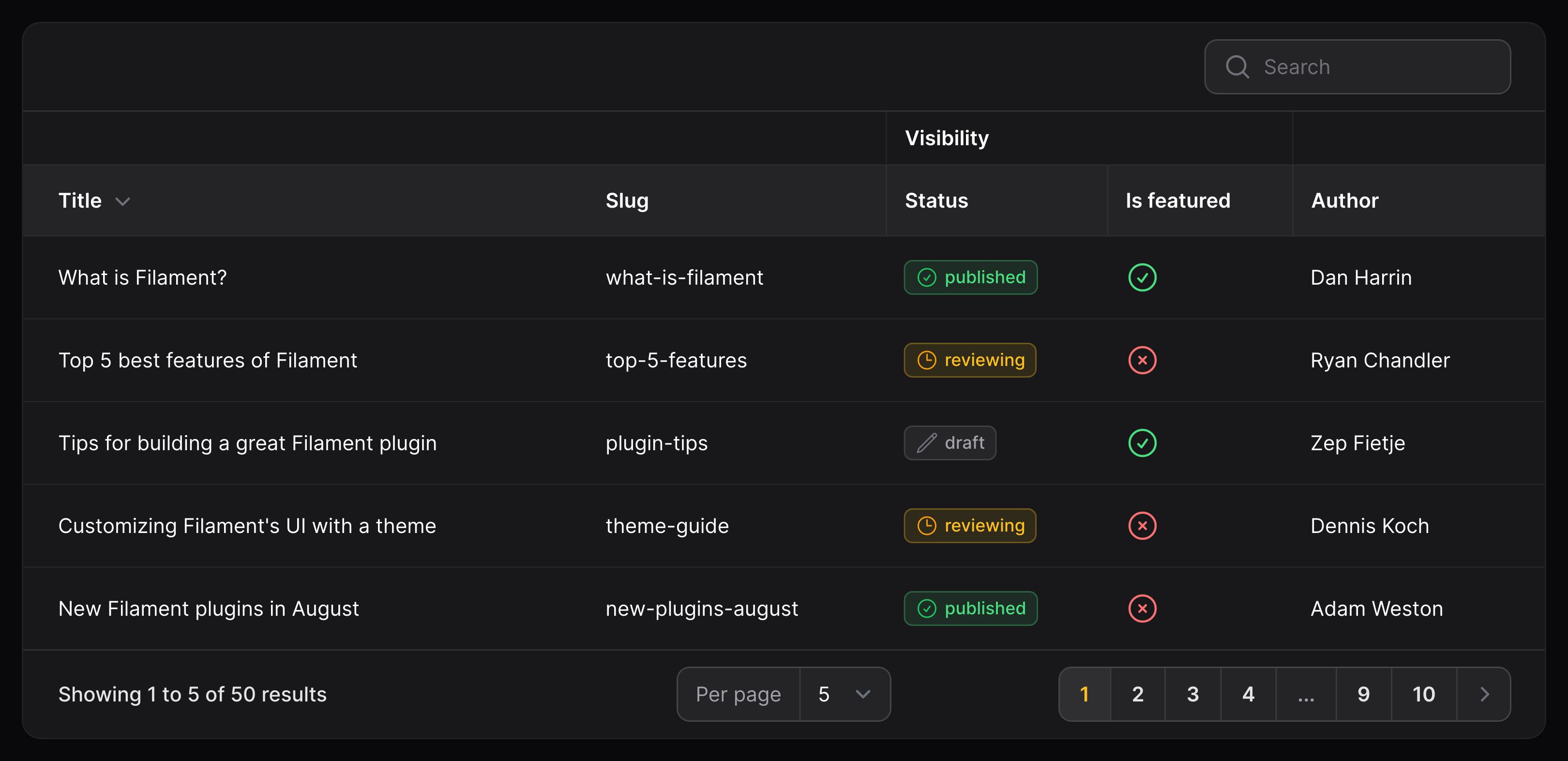Click author 'Dan Harrin'

(x=1361, y=277)
